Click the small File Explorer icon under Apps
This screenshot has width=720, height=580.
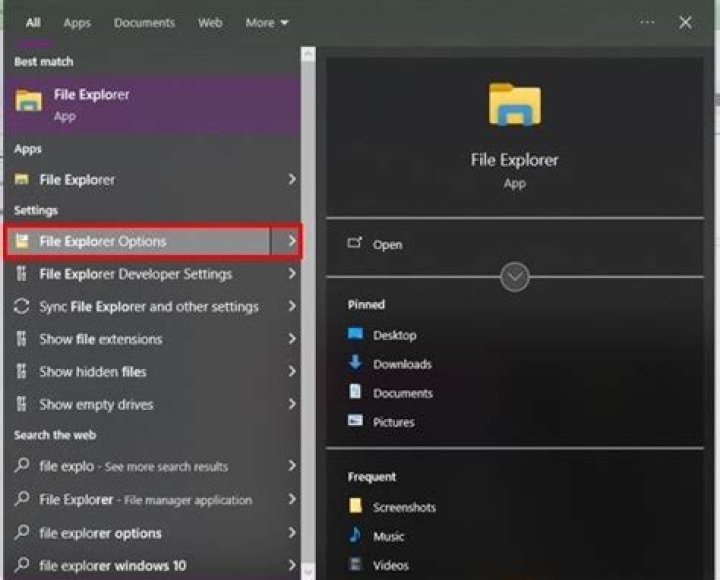pos(22,179)
